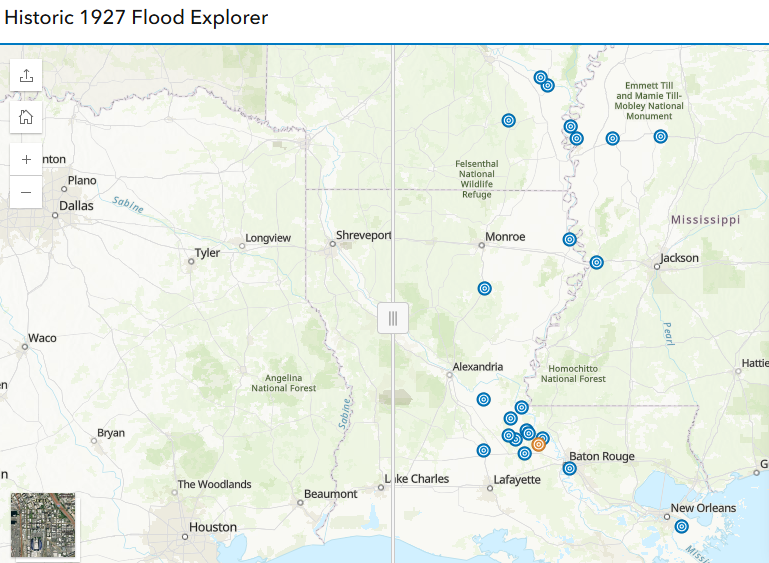The image size is (769, 563).
Task: Click the Baton Rouge label
Action: tap(602, 457)
